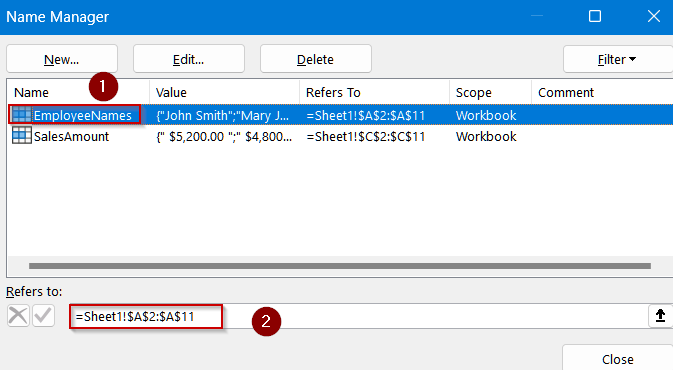Sort by the Scope column header
The height and width of the screenshot is (370, 673).
490,92
